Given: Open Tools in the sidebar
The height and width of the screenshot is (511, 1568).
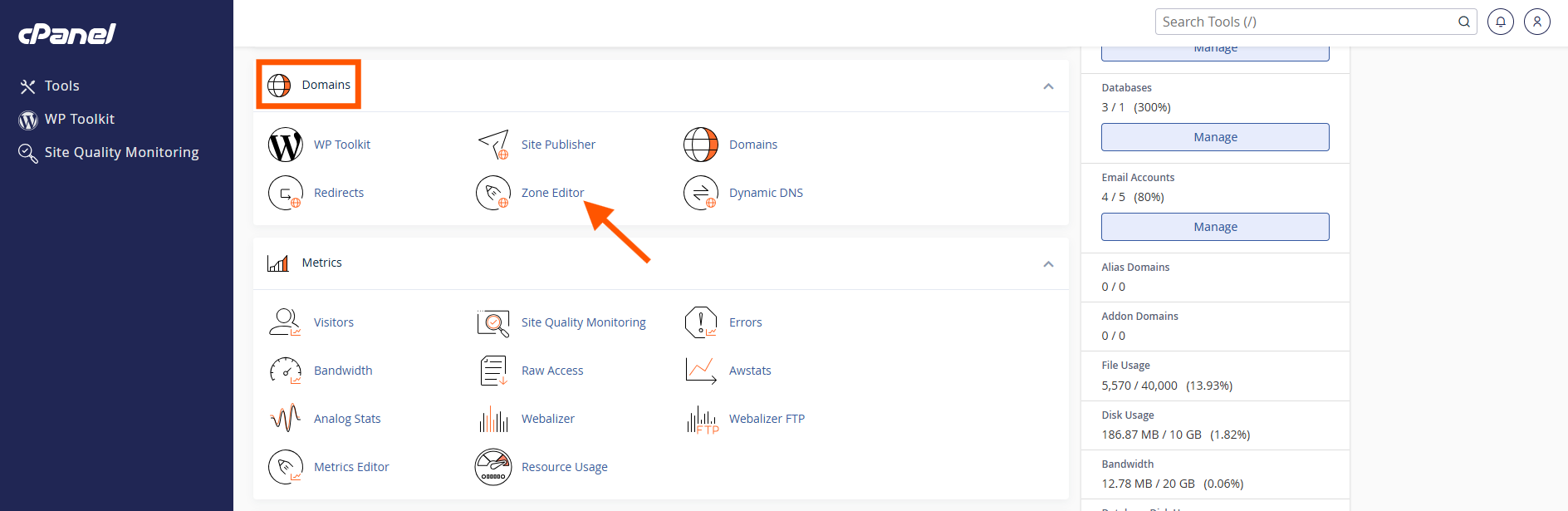Looking at the screenshot, I should 61,86.
